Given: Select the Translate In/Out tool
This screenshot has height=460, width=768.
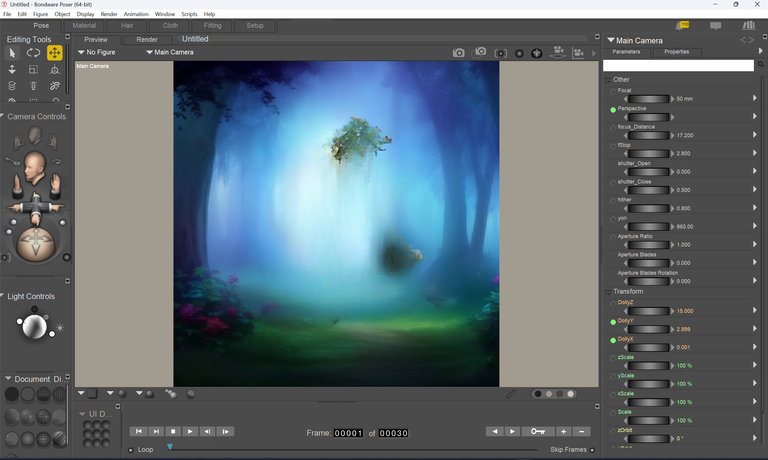Looking at the screenshot, I should click(12, 70).
